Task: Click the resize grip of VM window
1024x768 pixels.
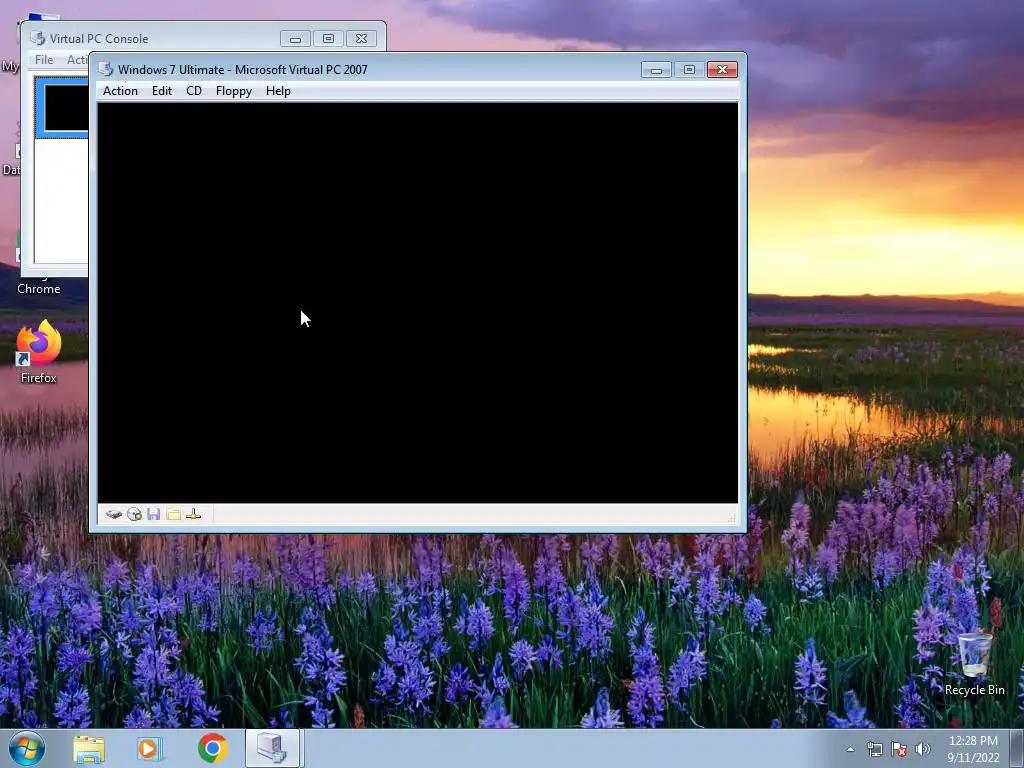Action: pos(731,518)
